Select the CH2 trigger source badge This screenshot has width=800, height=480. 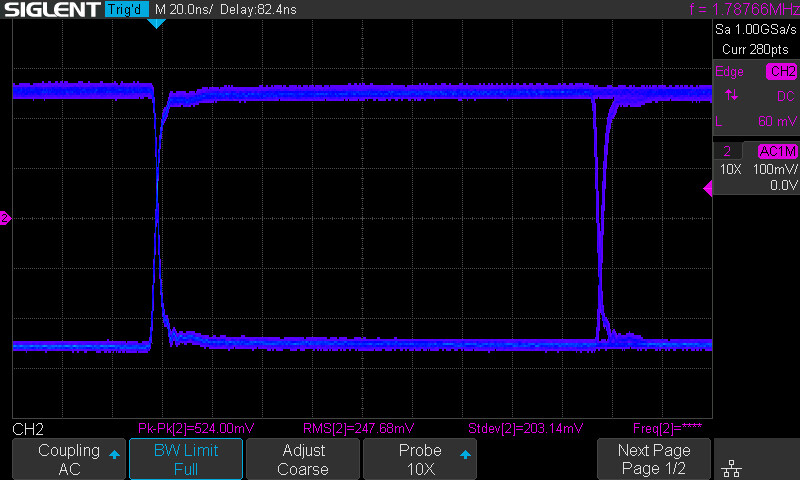click(x=783, y=71)
